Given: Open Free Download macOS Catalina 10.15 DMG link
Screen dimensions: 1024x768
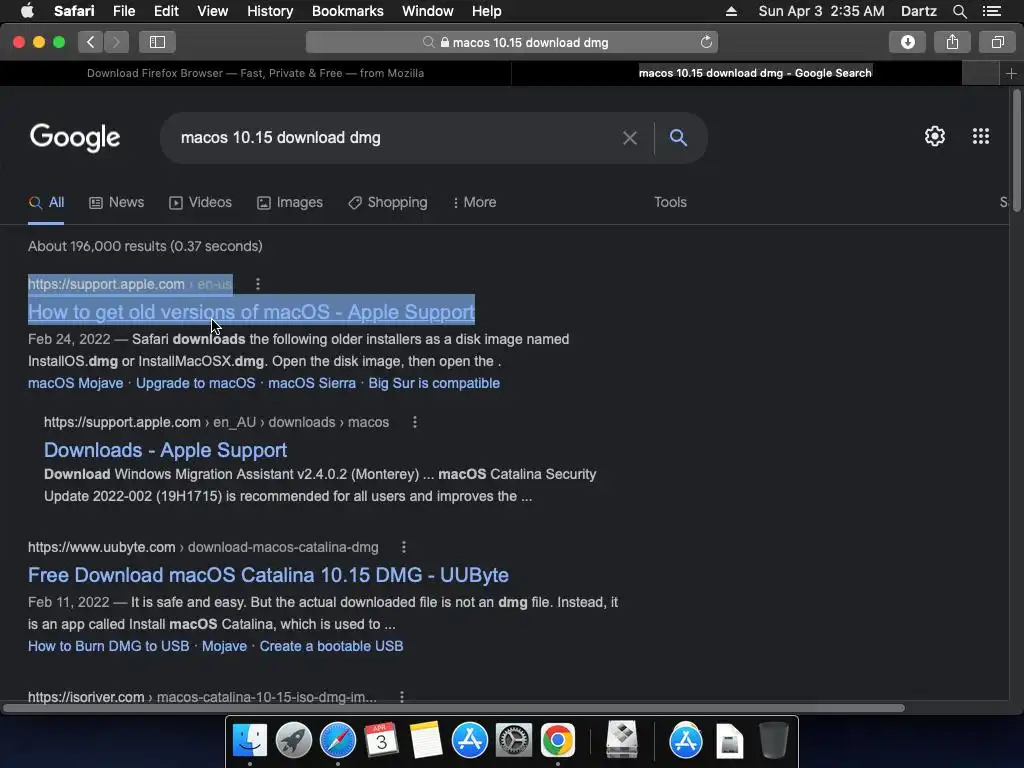Looking at the screenshot, I should pyautogui.click(x=268, y=575).
